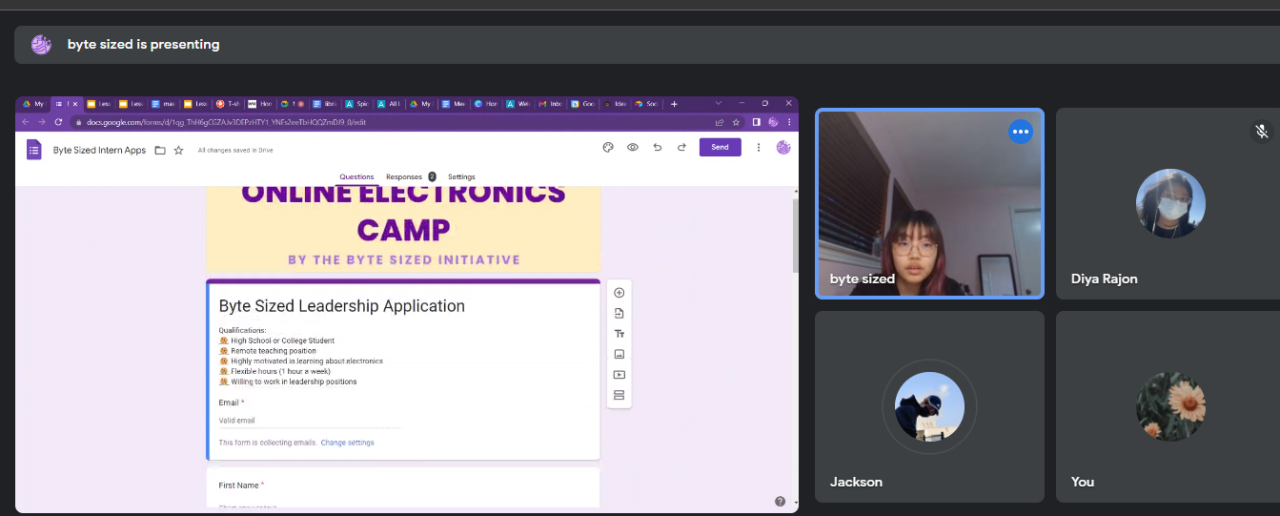Switch to the Inbc Gmail browser tab
The width and height of the screenshot is (1280, 516).
pyautogui.click(x=551, y=104)
